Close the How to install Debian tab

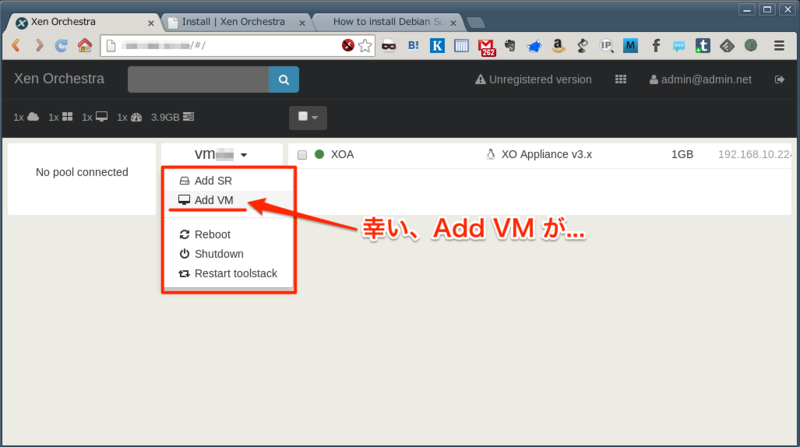click(453, 23)
